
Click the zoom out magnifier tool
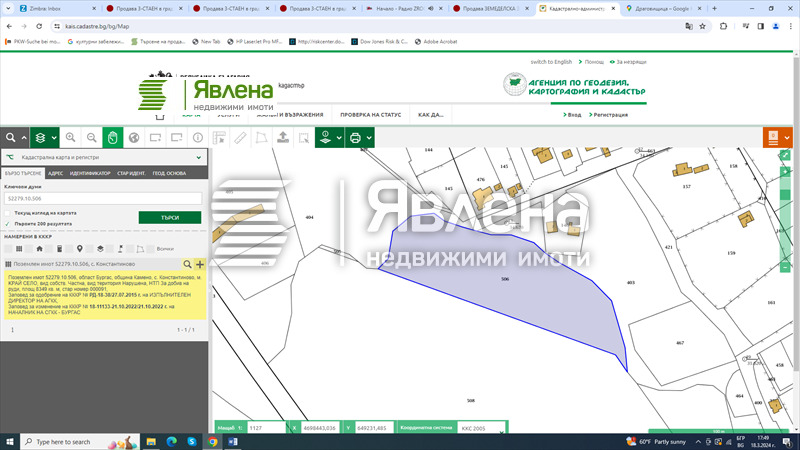(91, 137)
